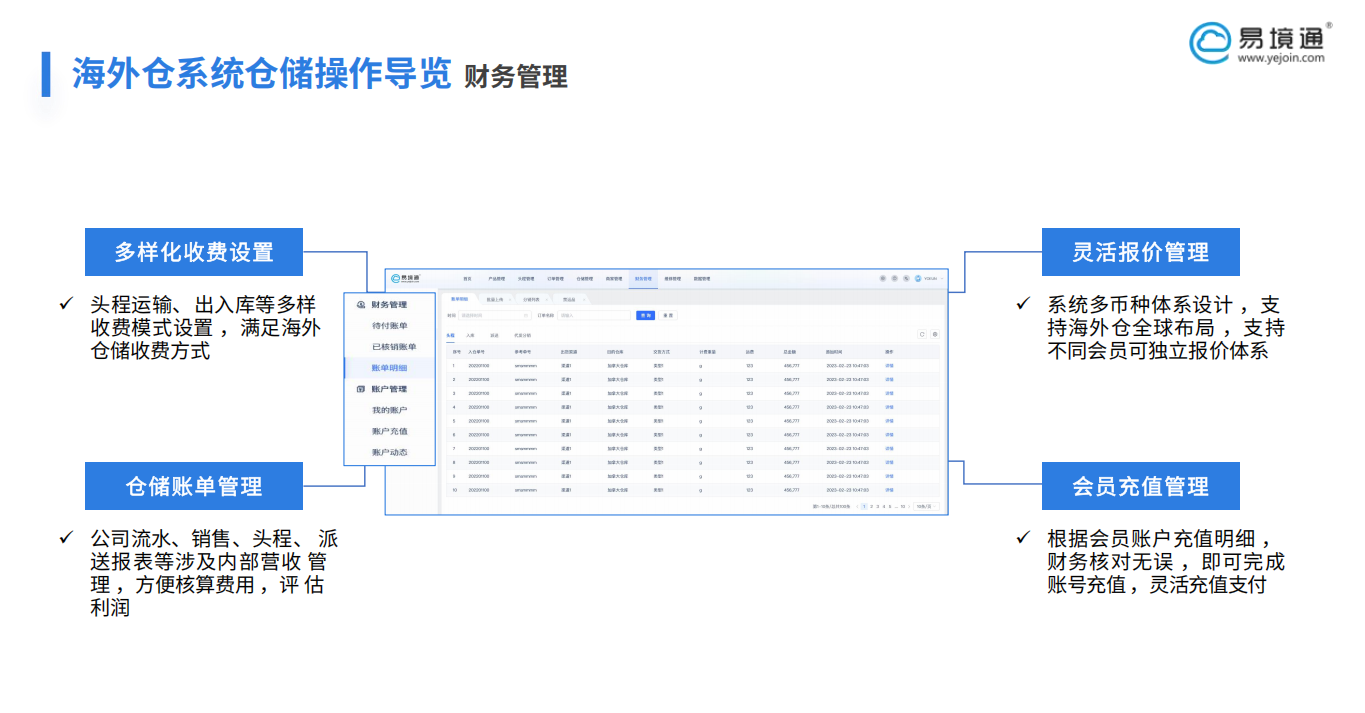This screenshot has height=713, width=1365.
Task: Refresh the billing table with the refresh icon
Action: coord(922,334)
